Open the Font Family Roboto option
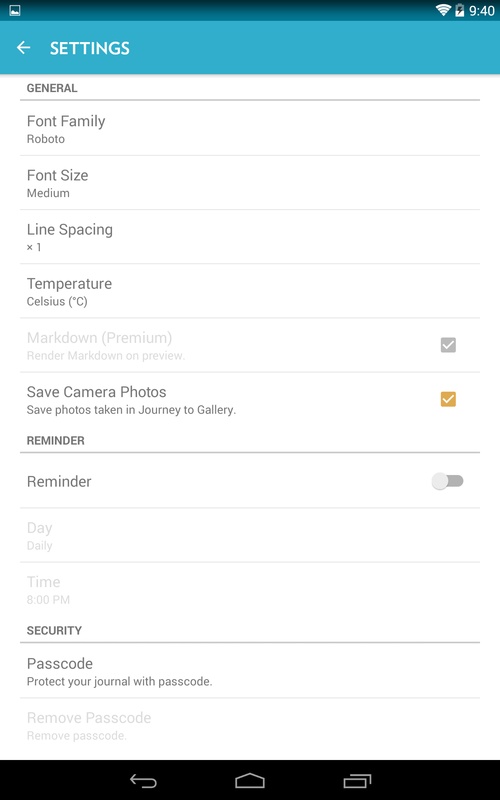 (x=250, y=129)
